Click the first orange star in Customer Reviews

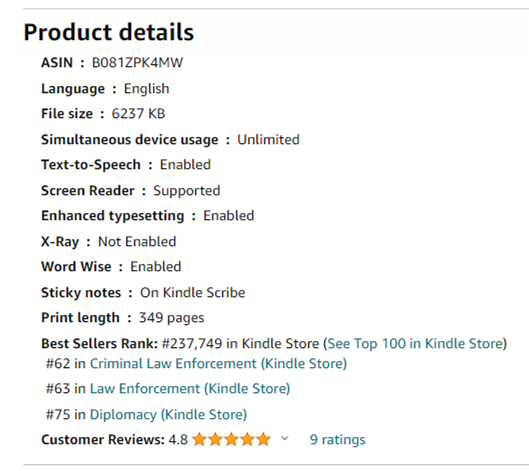click(x=199, y=439)
